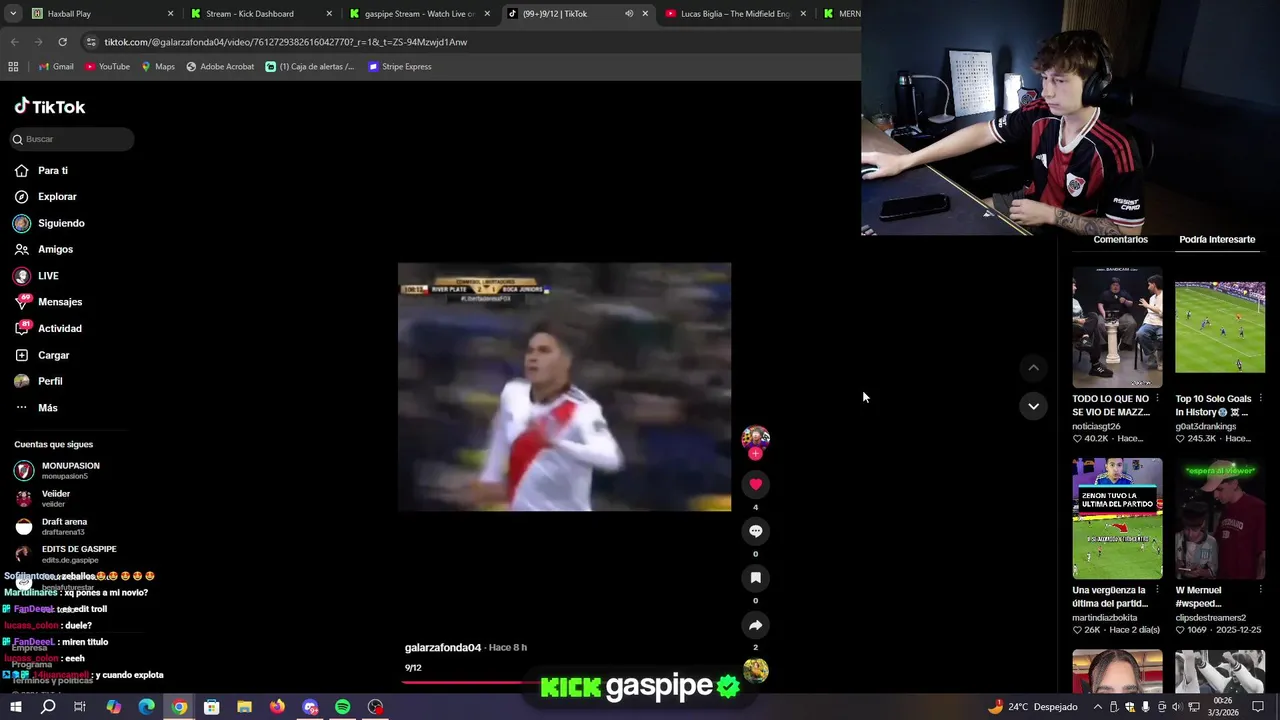The width and height of the screenshot is (1280, 720).
Task: Open the video comments bubble
Action: 755,531
